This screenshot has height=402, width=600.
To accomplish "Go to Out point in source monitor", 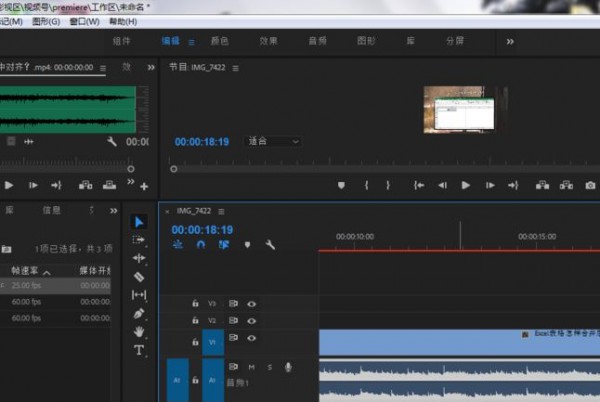I will (56, 186).
